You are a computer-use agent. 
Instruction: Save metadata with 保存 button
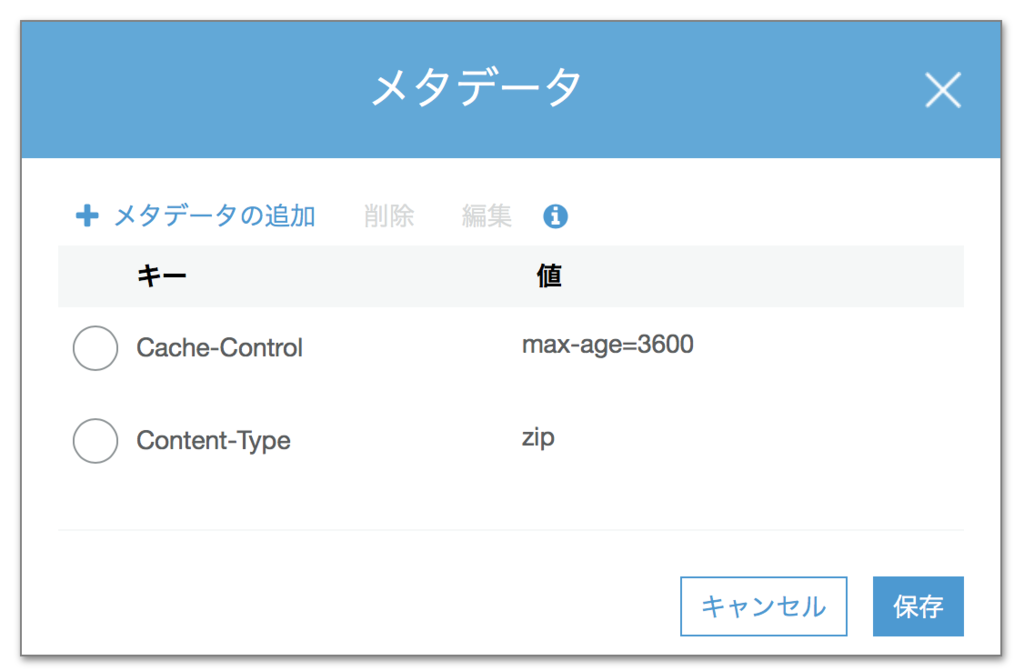[918, 606]
